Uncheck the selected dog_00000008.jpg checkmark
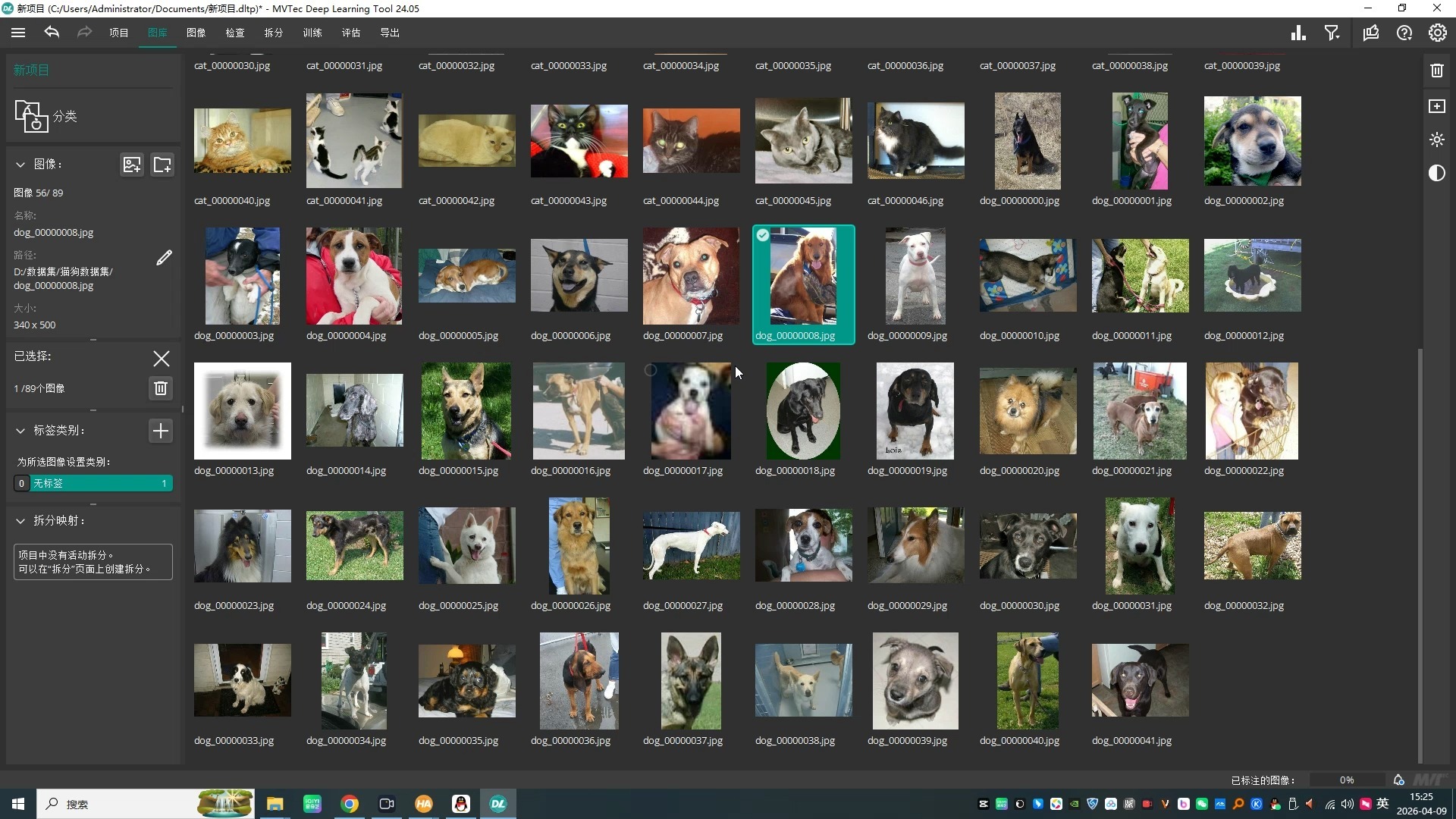The height and width of the screenshot is (819, 1456). 763,236
